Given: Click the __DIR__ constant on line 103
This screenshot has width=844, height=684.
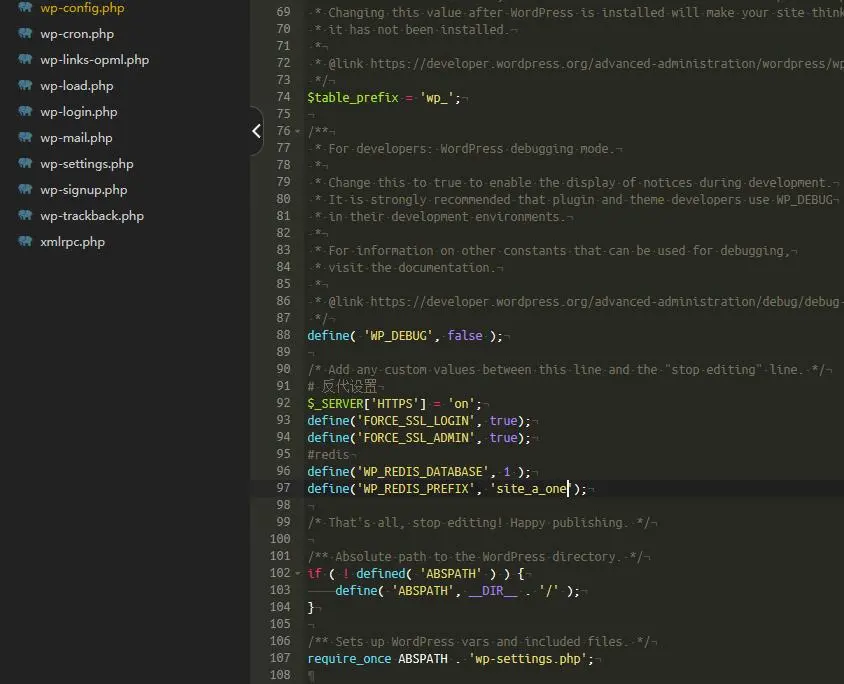Looking at the screenshot, I should 493,591.
